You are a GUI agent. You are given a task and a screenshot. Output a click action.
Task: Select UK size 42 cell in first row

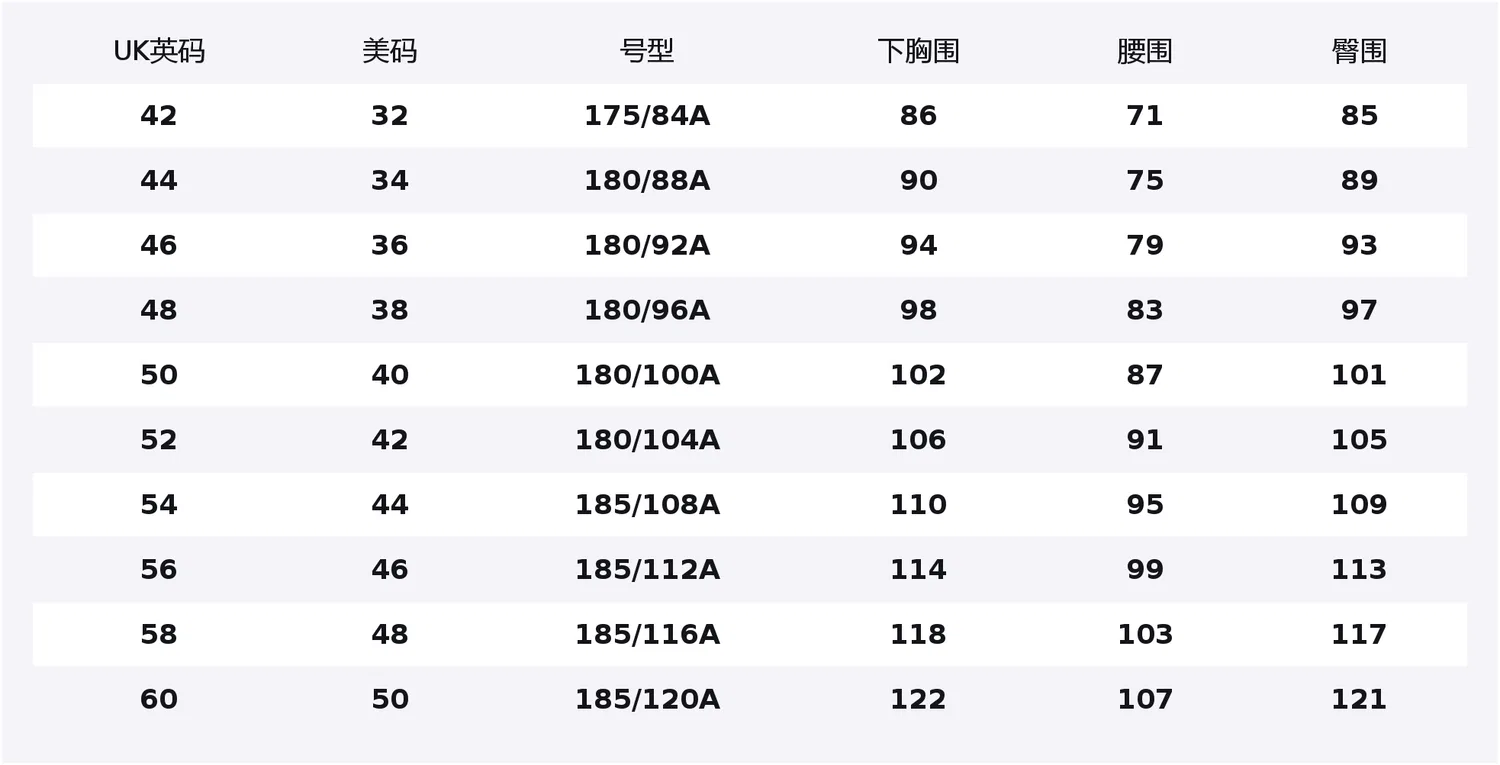[x=159, y=116]
